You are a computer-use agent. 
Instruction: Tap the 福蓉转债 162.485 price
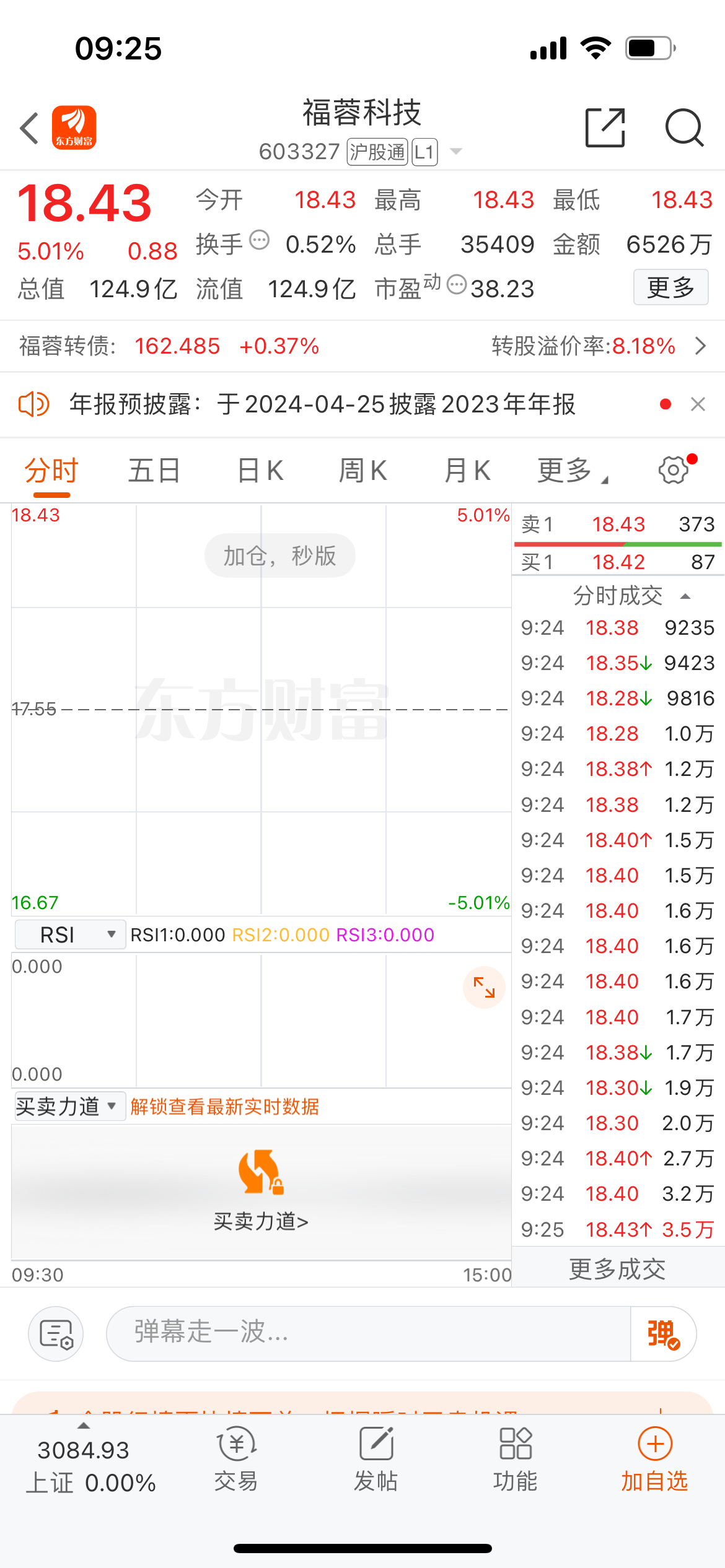(177, 346)
